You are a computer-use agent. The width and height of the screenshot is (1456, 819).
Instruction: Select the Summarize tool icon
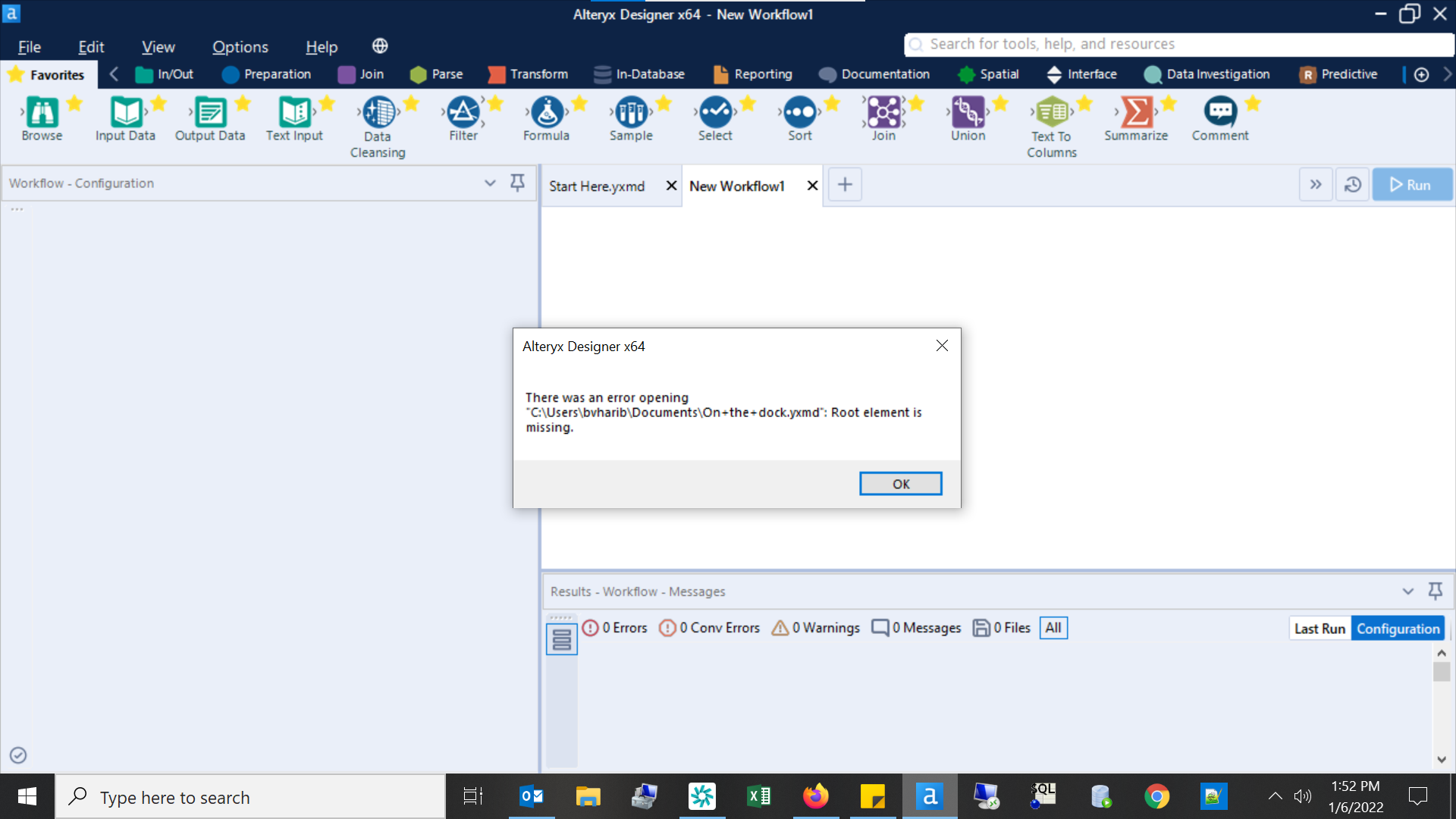1136,113
